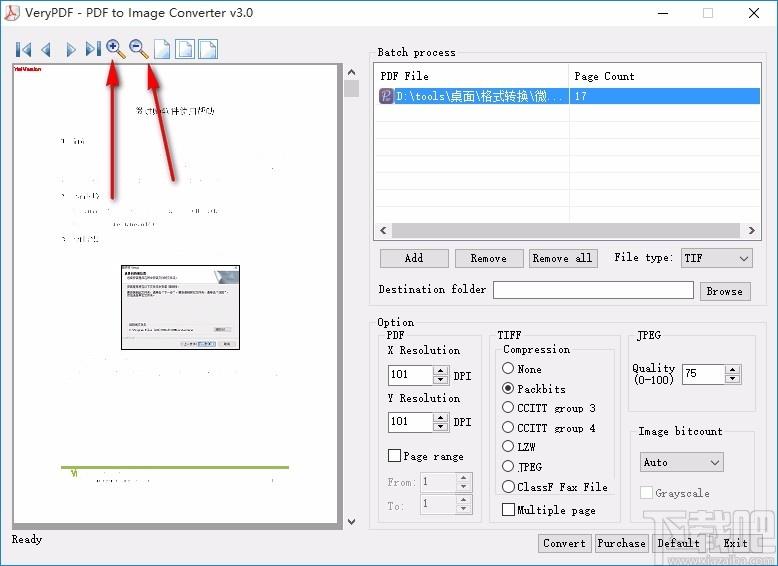Click the second page-view icon in toolbar
This screenshot has height=566, width=778.
(x=185, y=49)
